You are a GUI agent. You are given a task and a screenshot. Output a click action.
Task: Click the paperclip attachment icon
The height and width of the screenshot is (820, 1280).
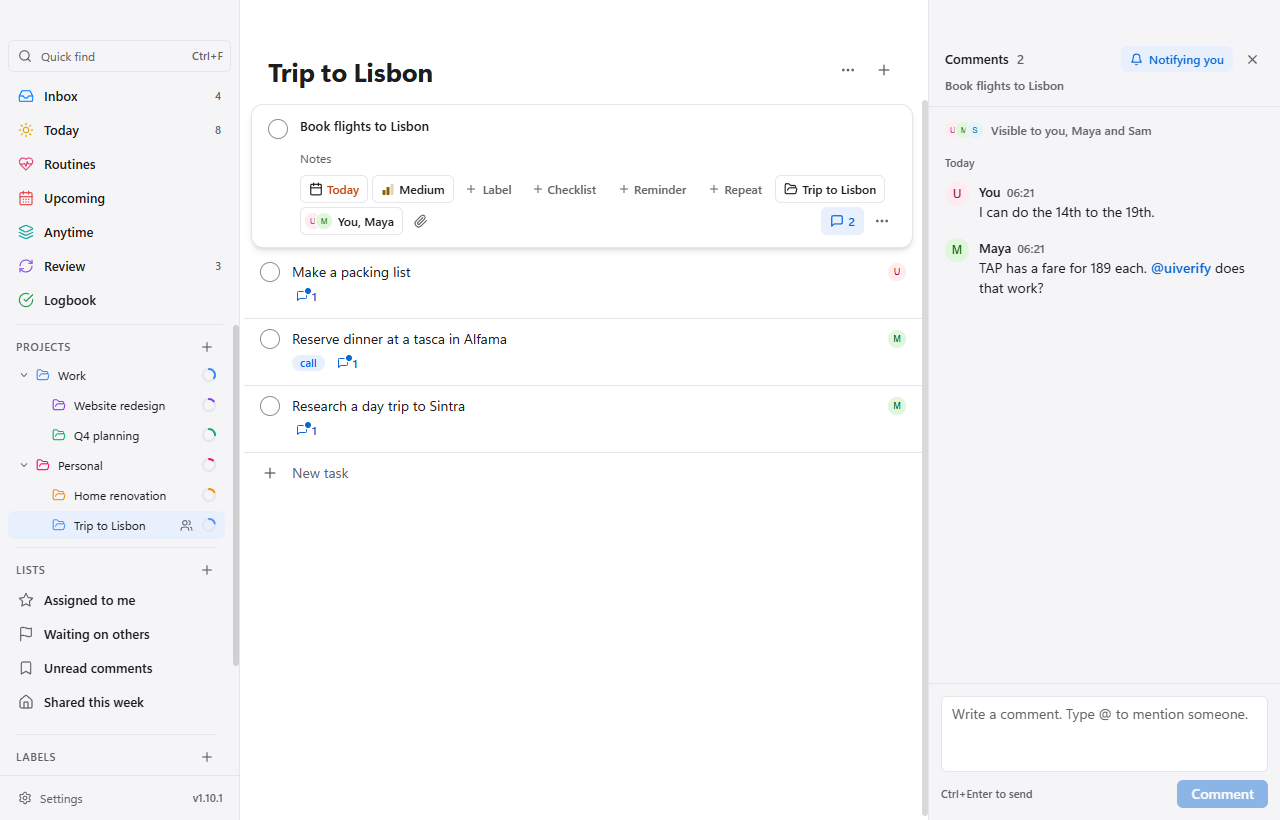tap(421, 221)
